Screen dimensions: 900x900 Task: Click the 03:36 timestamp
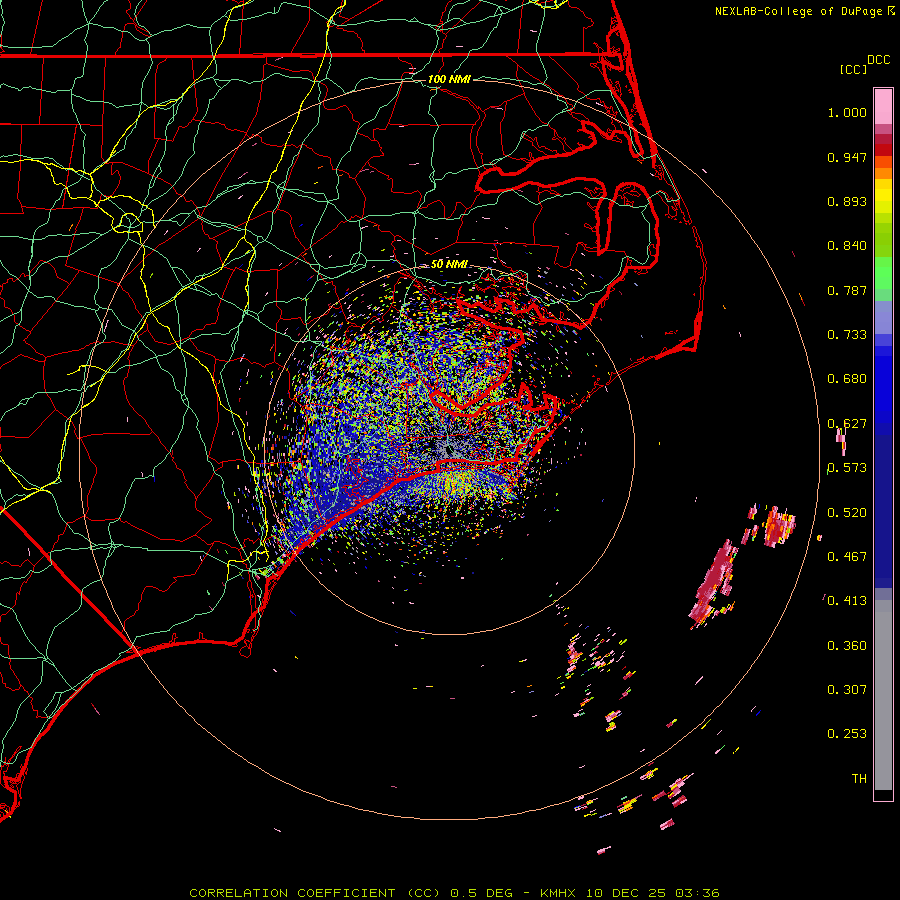(697, 893)
